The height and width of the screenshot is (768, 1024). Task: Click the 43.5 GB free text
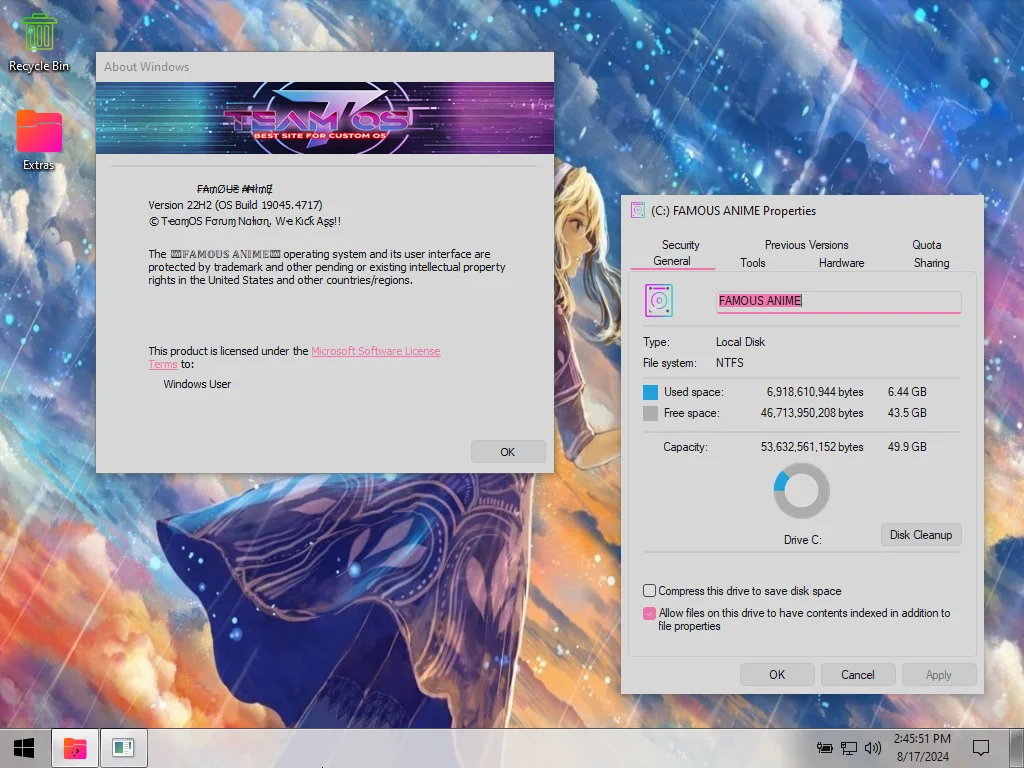[x=907, y=413]
